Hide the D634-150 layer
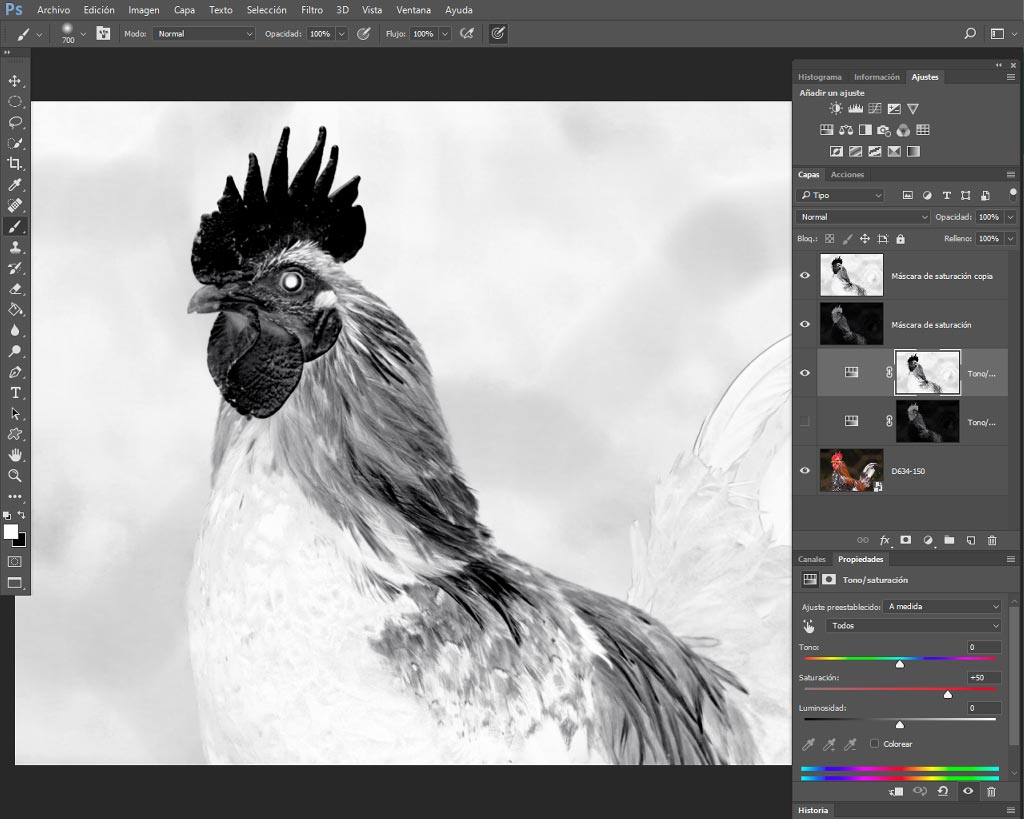1024x819 pixels. tap(805, 470)
